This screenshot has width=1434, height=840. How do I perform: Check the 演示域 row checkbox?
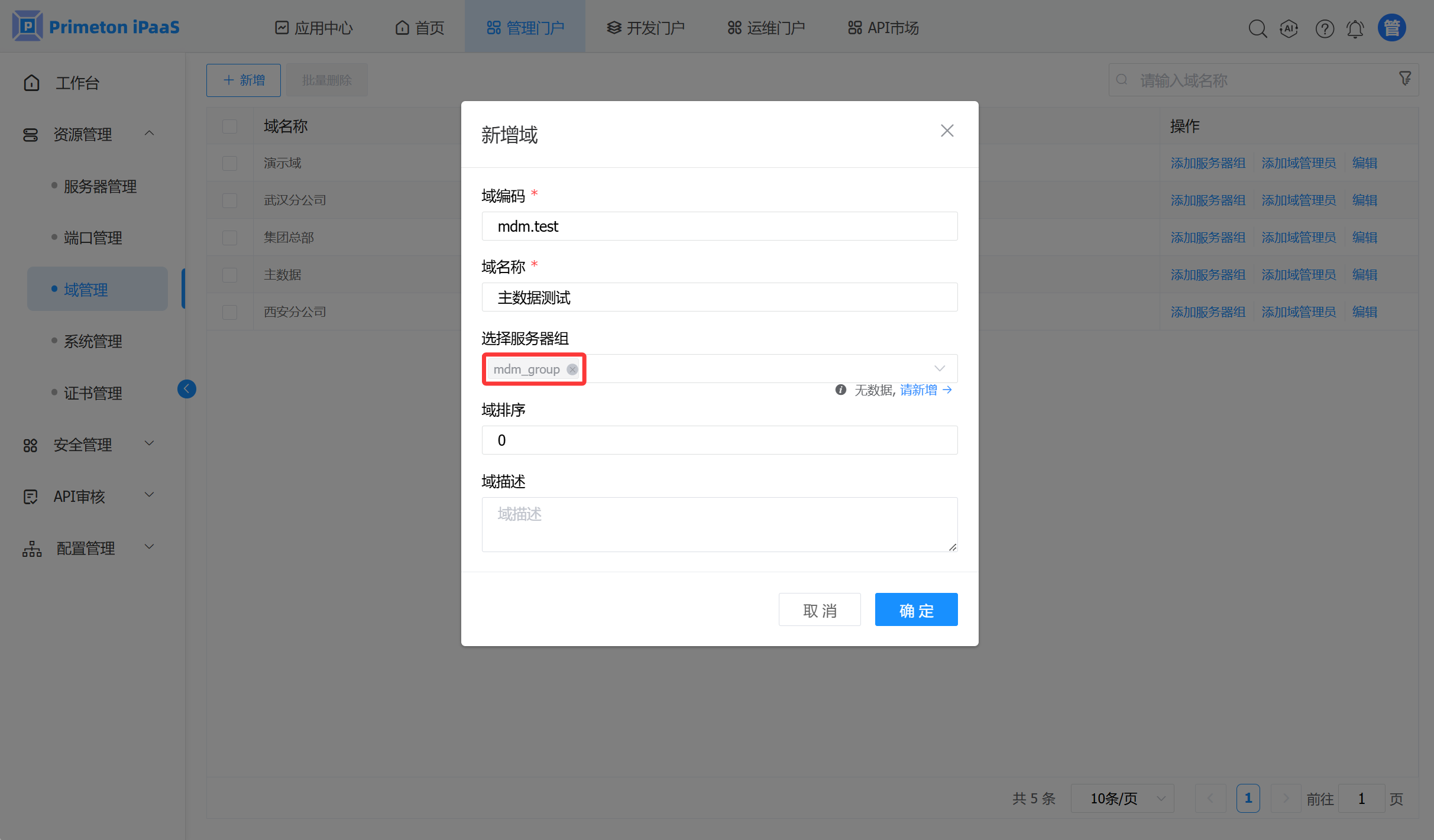coord(229,163)
